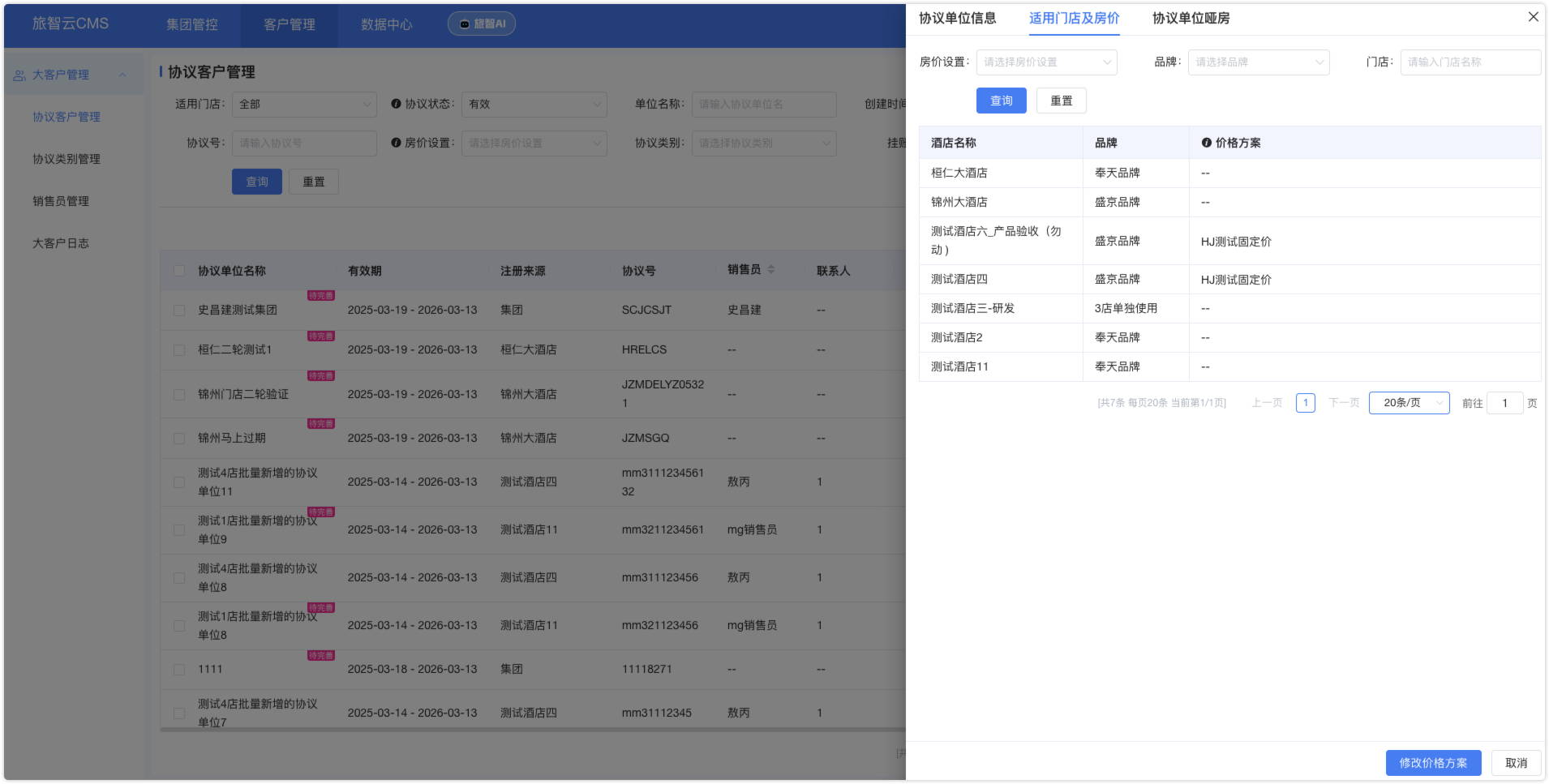Screen dimensions: 1549x784
Task: Open the 协议状态 dropdown showing 有效
Action: [x=534, y=104]
